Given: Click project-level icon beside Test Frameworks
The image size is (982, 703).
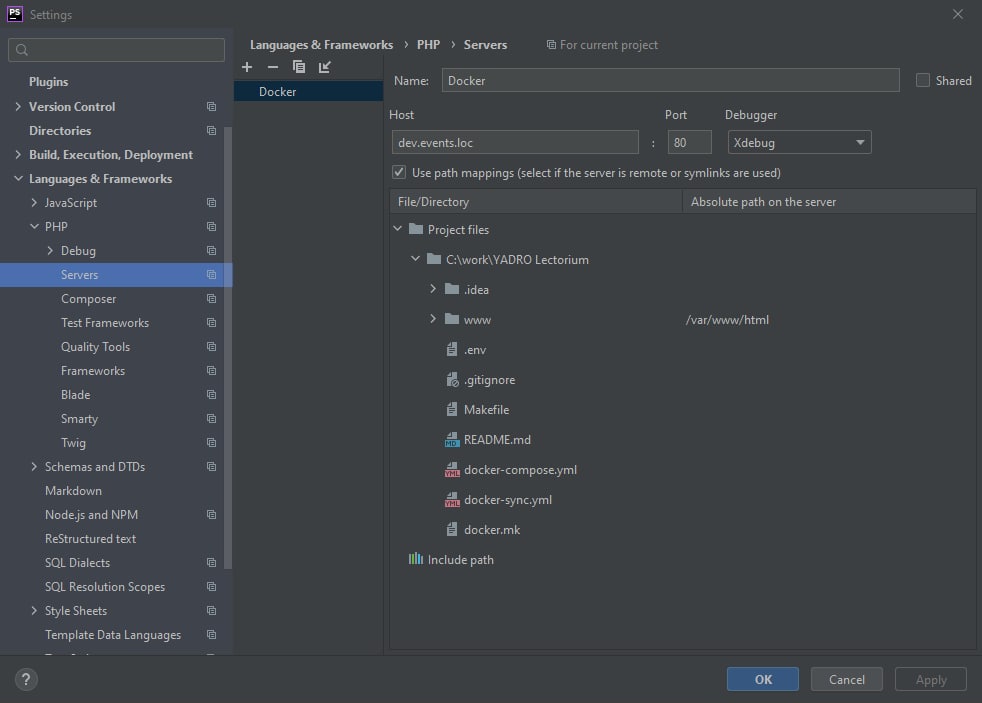Looking at the screenshot, I should click(x=212, y=323).
